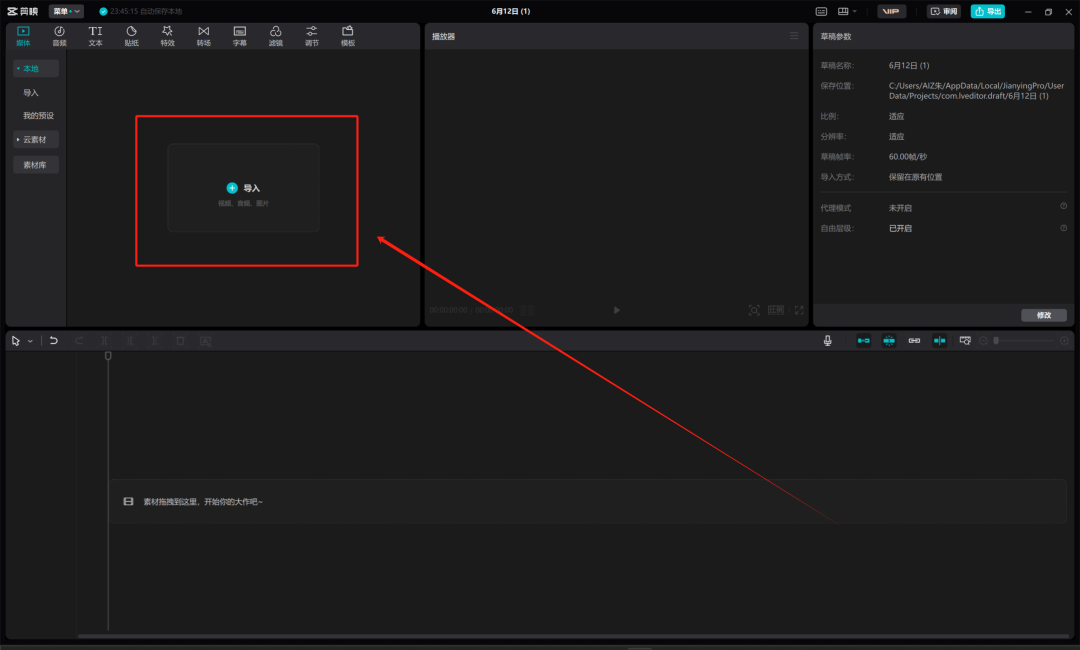Click the undo arrow in timeline toolbar
Image resolution: width=1080 pixels, height=650 pixels.
click(54, 341)
